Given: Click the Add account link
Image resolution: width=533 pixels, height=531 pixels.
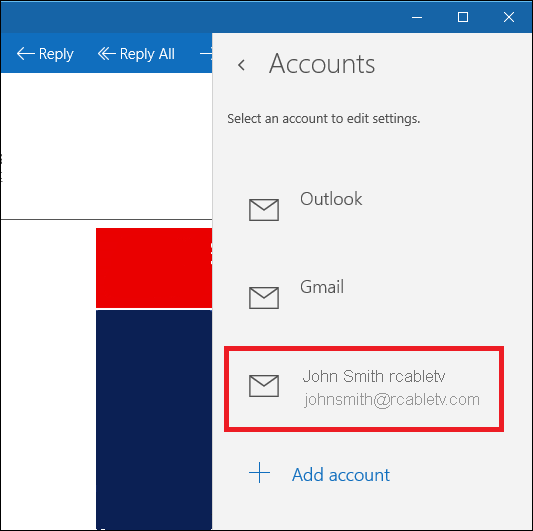Looking at the screenshot, I should [341, 475].
